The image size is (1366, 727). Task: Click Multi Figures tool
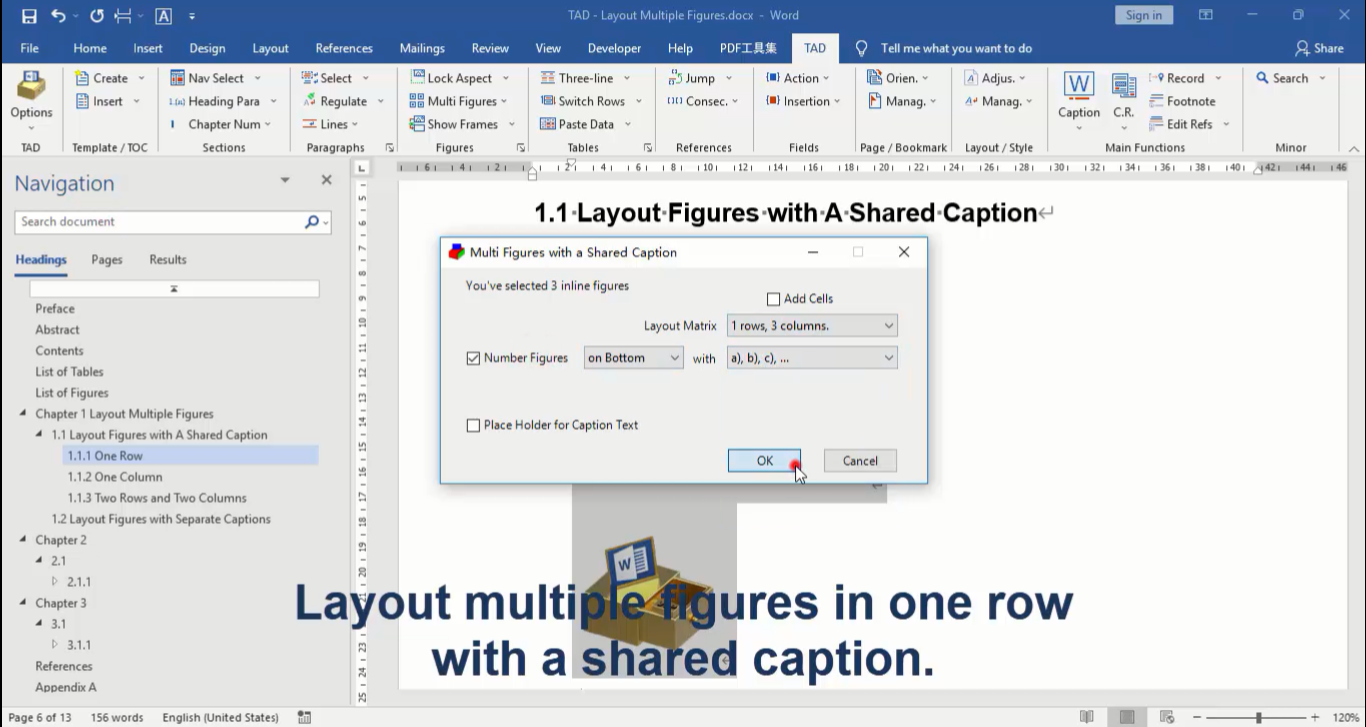point(458,101)
